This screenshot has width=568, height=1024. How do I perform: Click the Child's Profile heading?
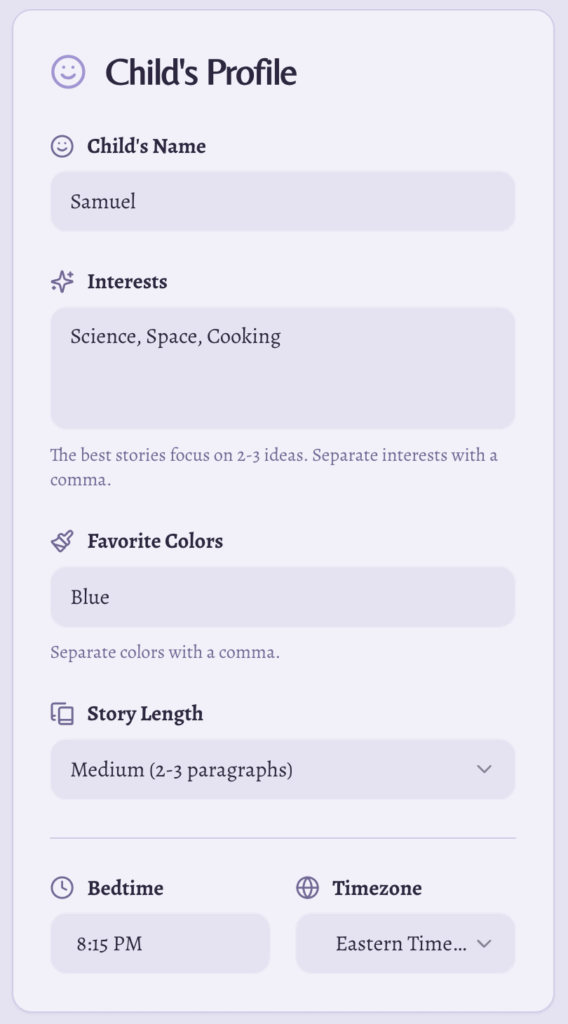pyautogui.click(x=201, y=72)
